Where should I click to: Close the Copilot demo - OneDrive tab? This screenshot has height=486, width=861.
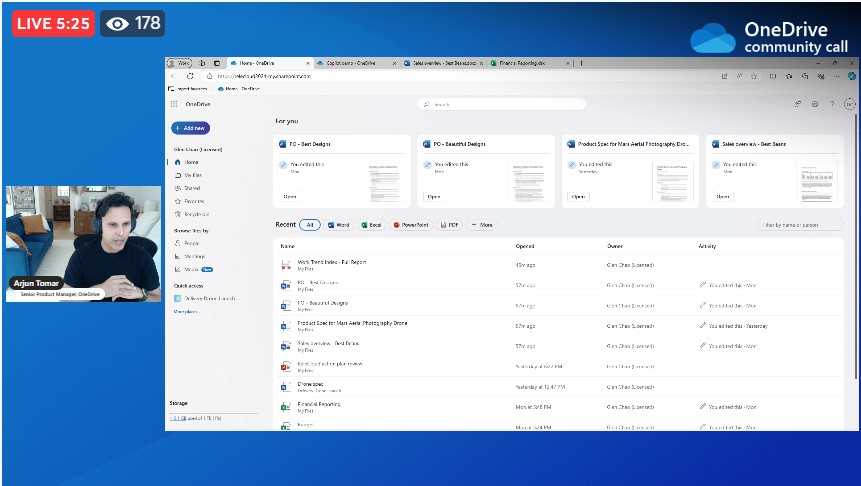point(394,63)
